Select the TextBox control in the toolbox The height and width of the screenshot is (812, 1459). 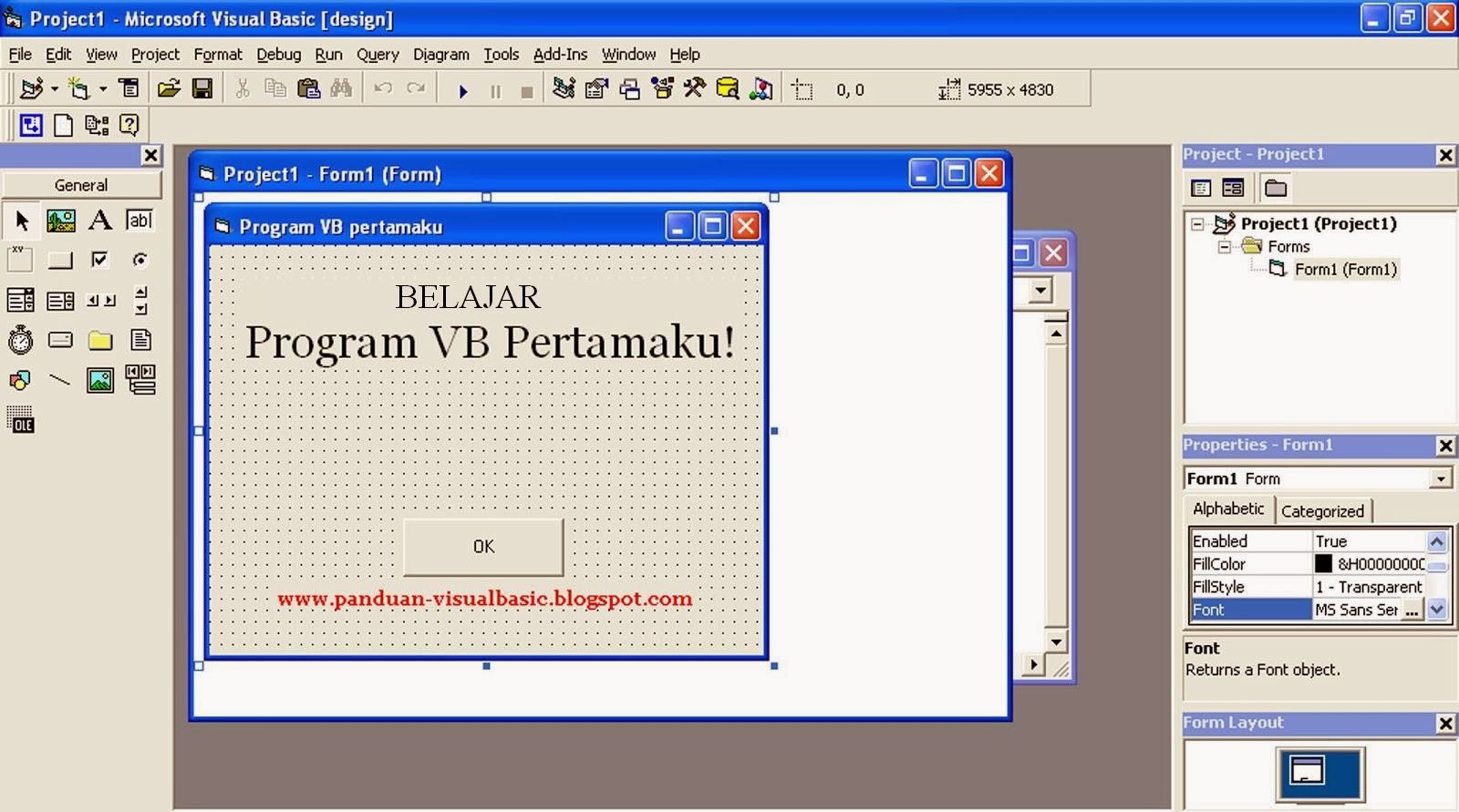pos(140,220)
